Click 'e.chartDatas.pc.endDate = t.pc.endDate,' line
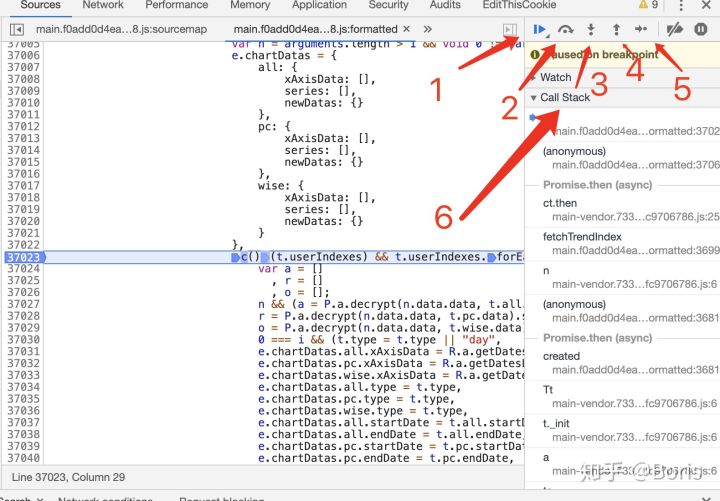The height and width of the screenshot is (501, 720). point(386,458)
